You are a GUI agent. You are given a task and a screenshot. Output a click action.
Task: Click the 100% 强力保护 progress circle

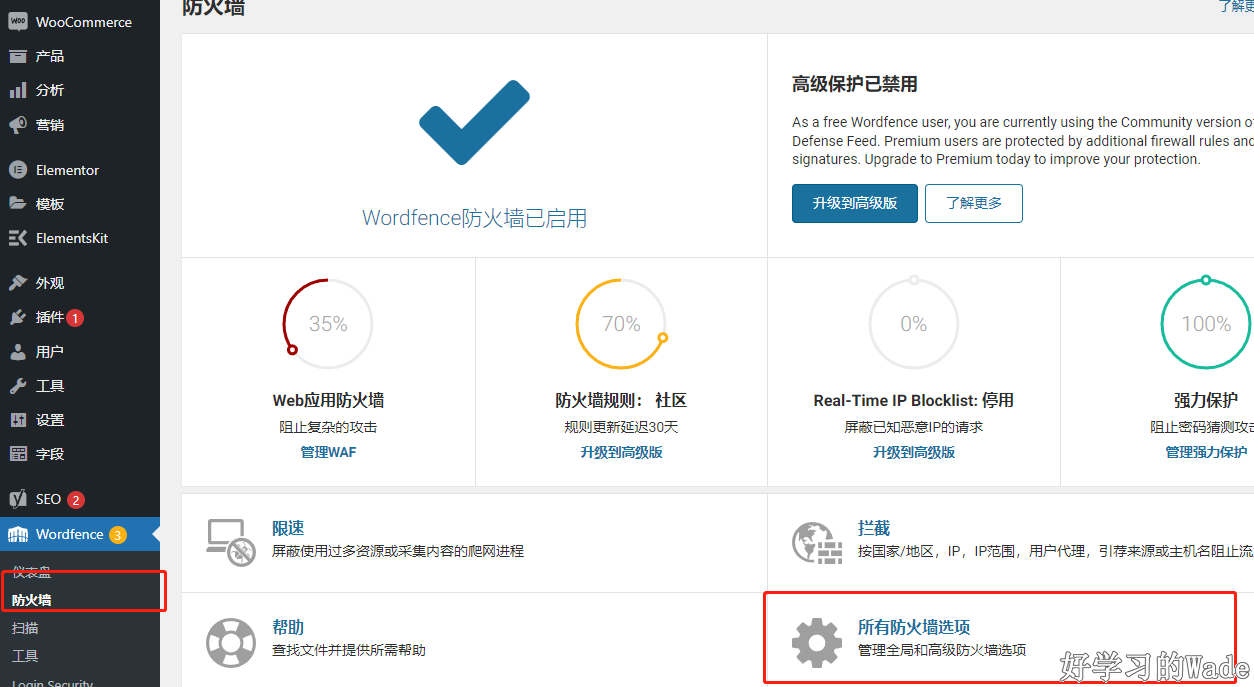point(1206,324)
